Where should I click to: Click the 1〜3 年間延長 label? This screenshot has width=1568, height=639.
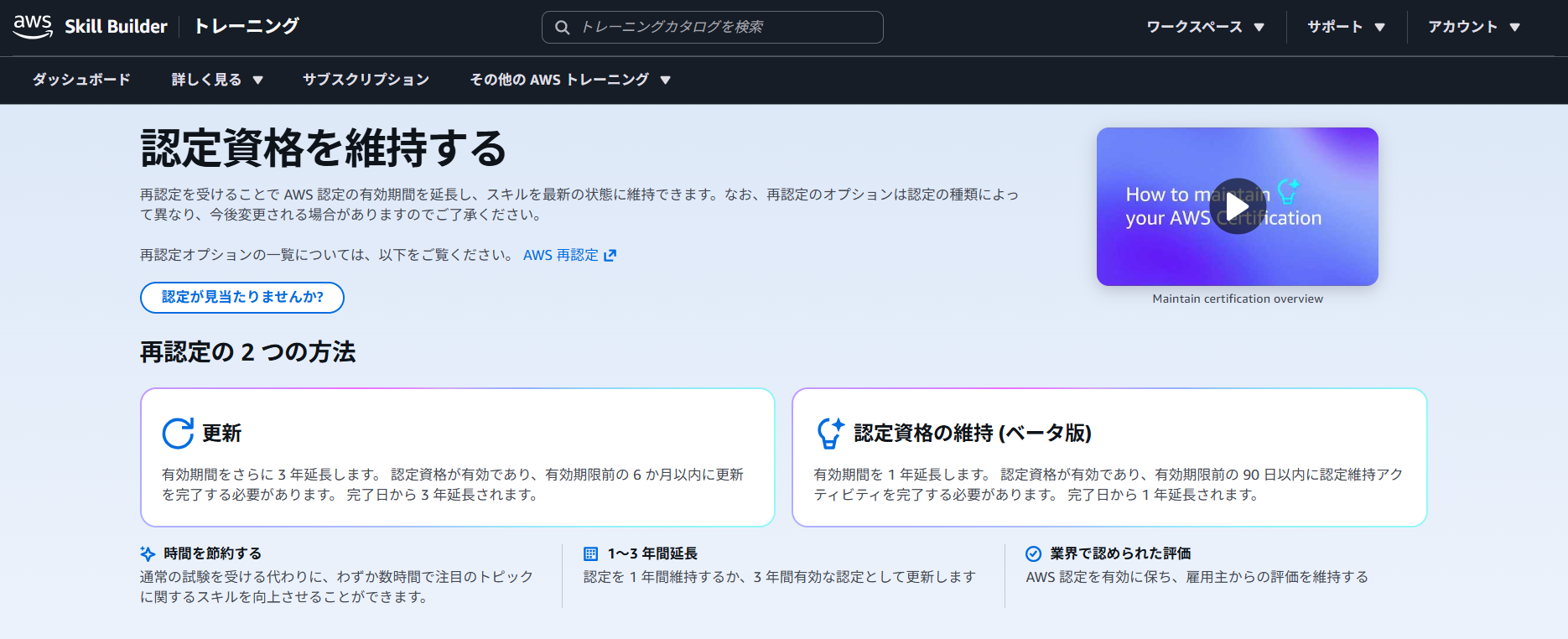pos(652,553)
